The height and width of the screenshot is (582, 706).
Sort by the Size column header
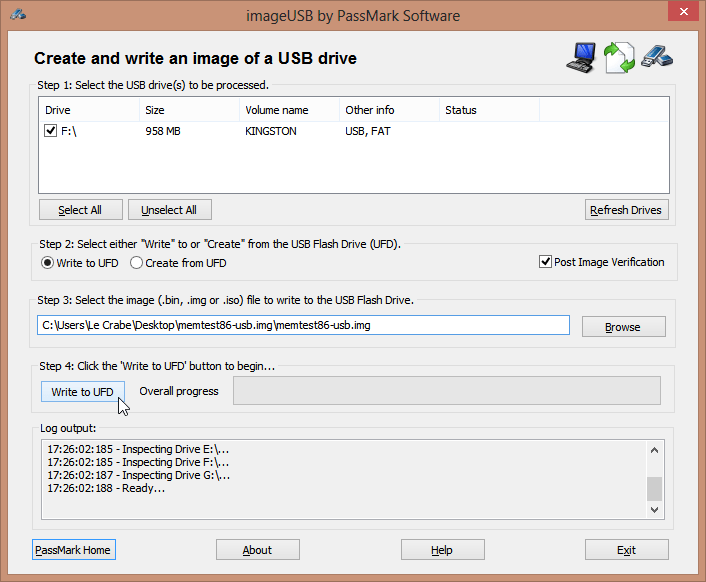point(190,110)
